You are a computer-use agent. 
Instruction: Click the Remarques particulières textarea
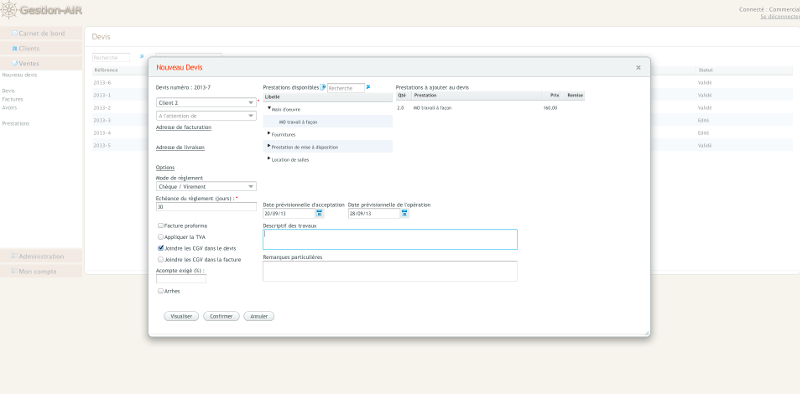(390, 271)
